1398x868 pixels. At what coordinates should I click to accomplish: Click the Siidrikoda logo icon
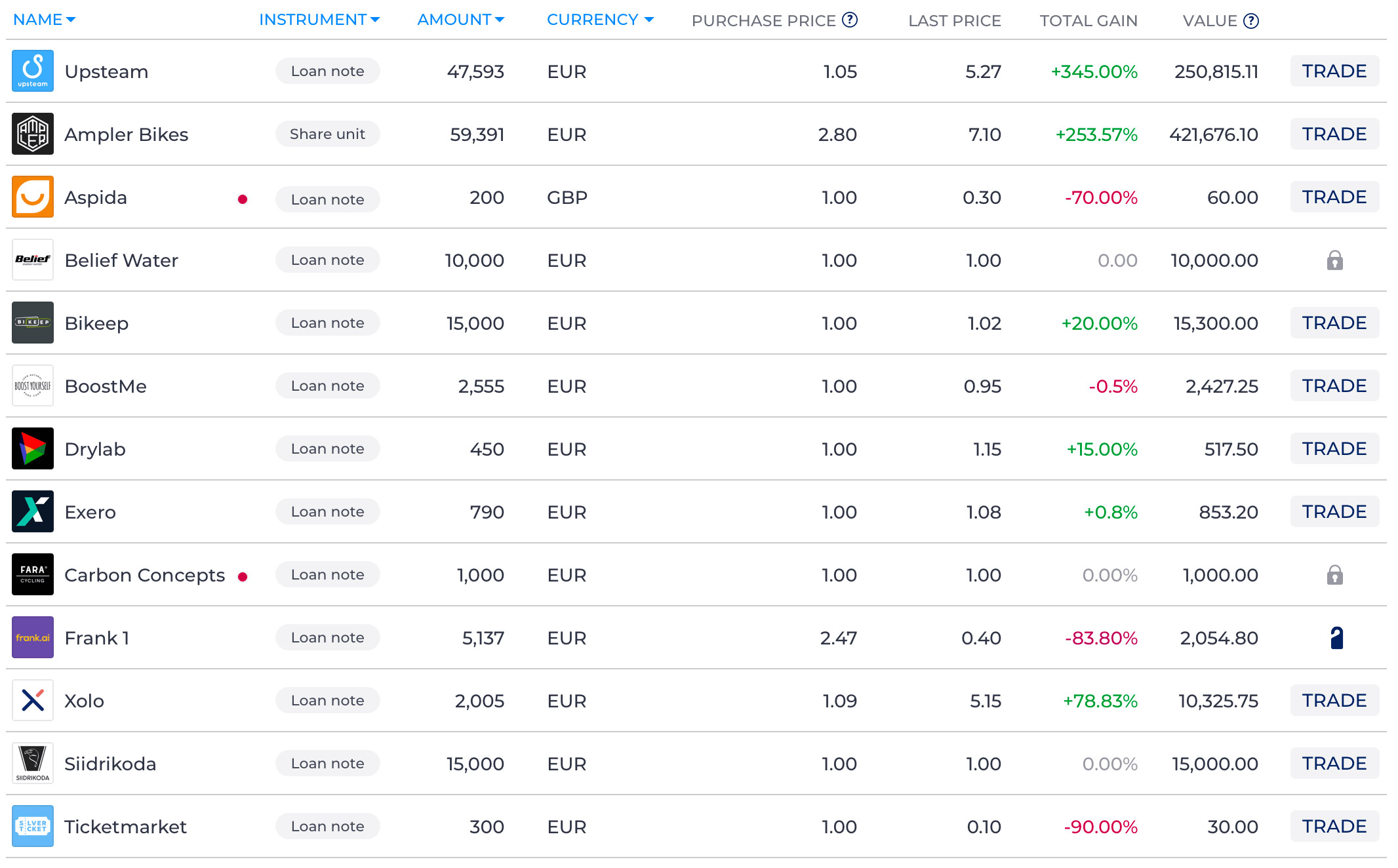(33, 763)
